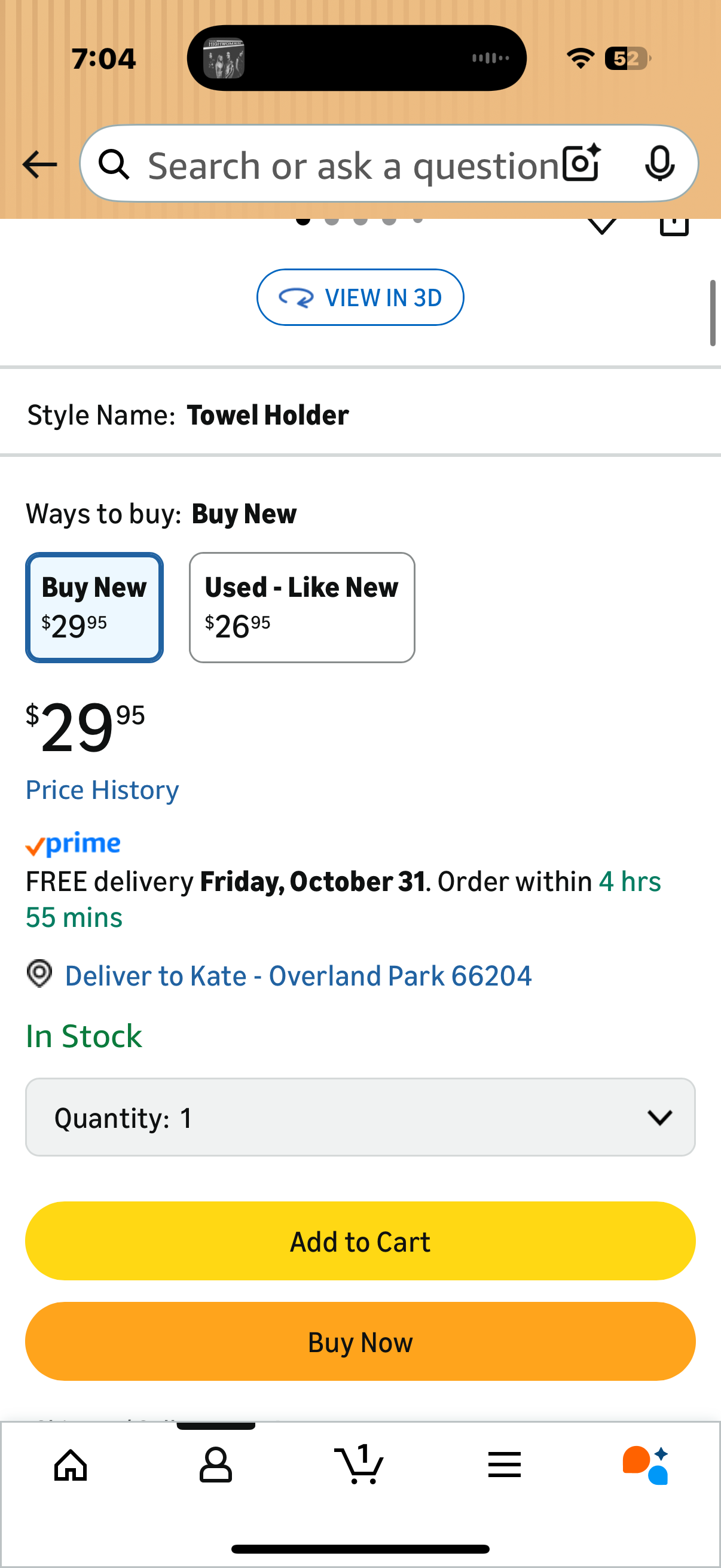Launch the Rufus AI assistant icon
This screenshot has width=721, height=1568.
pyautogui.click(x=646, y=1465)
